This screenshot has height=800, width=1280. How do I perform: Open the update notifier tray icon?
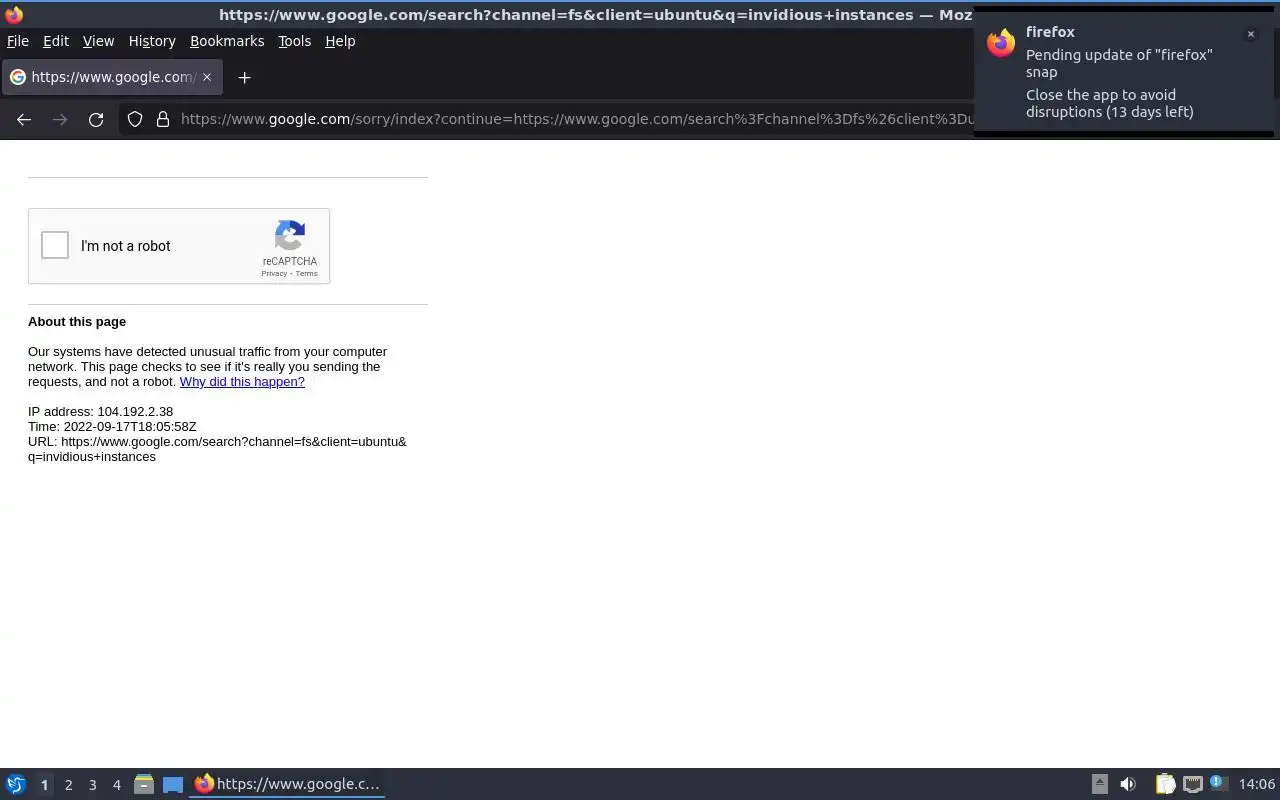(1217, 783)
